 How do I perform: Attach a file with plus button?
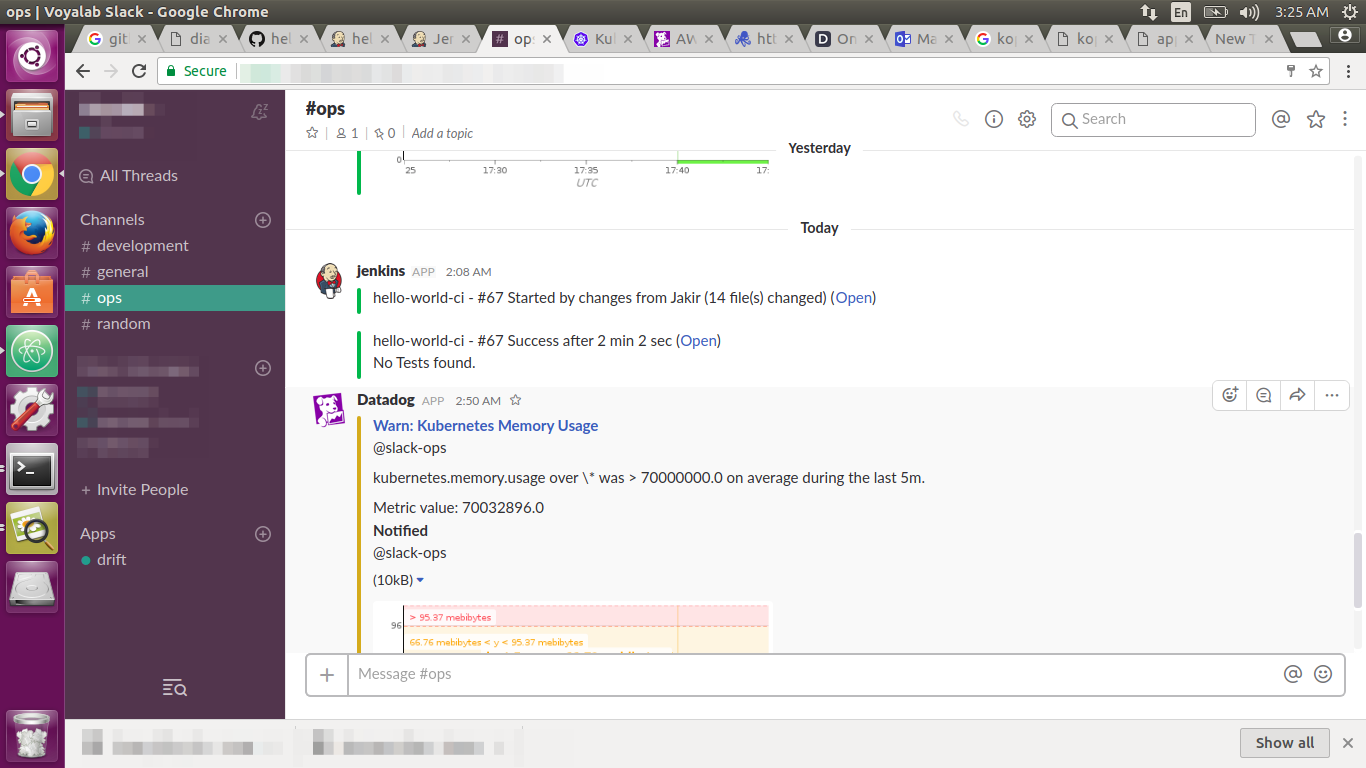[327, 675]
